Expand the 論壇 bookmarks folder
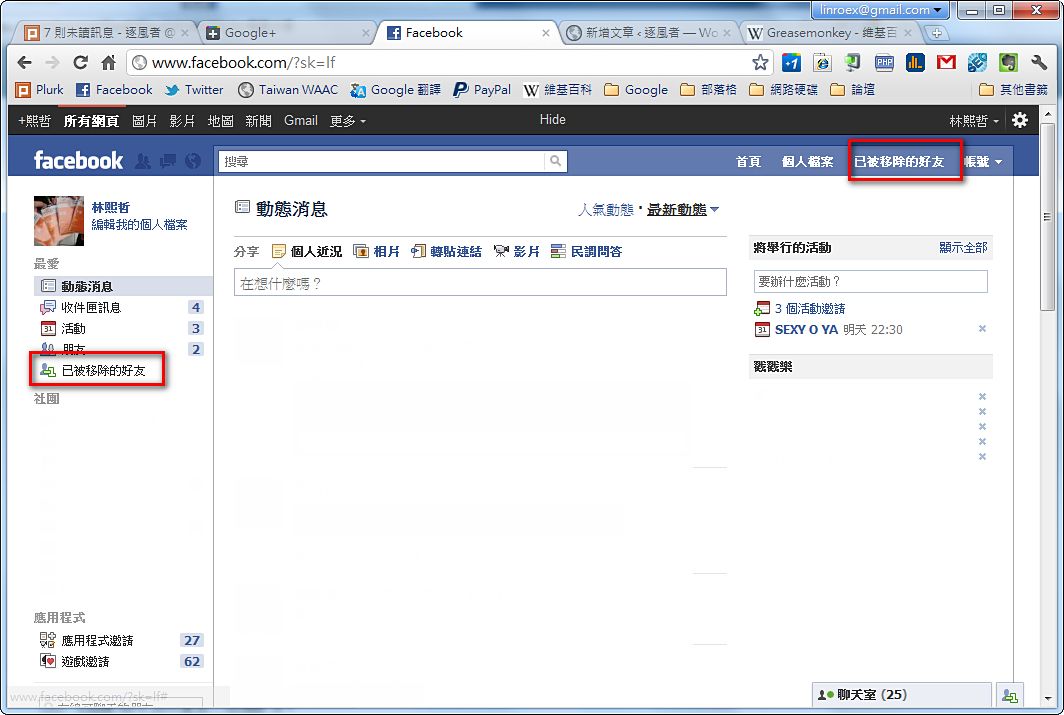Image resolution: width=1064 pixels, height=715 pixels. pyautogui.click(x=853, y=90)
